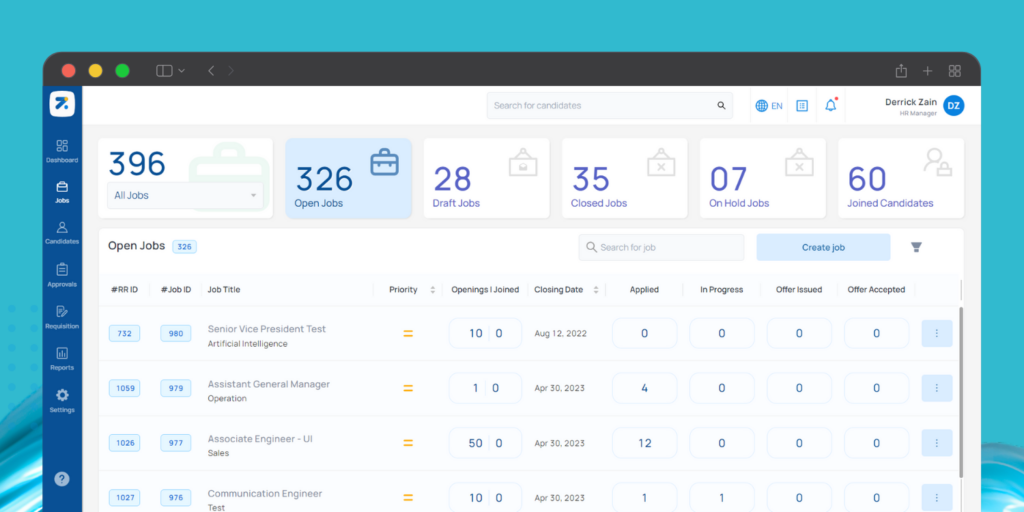Viewport: 1024px width, 512px height.
Task: Select the Closed Jobs card
Action: tap(624, 178)
